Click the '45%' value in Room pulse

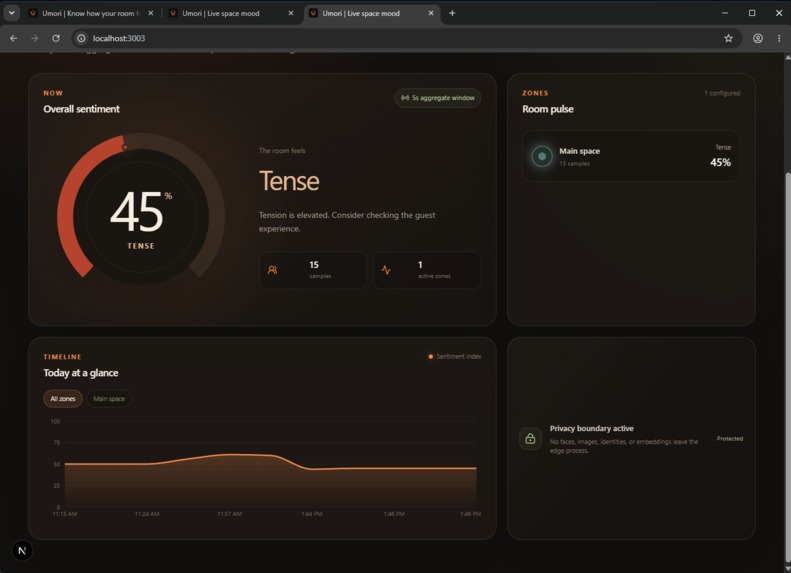pos(720,162)
